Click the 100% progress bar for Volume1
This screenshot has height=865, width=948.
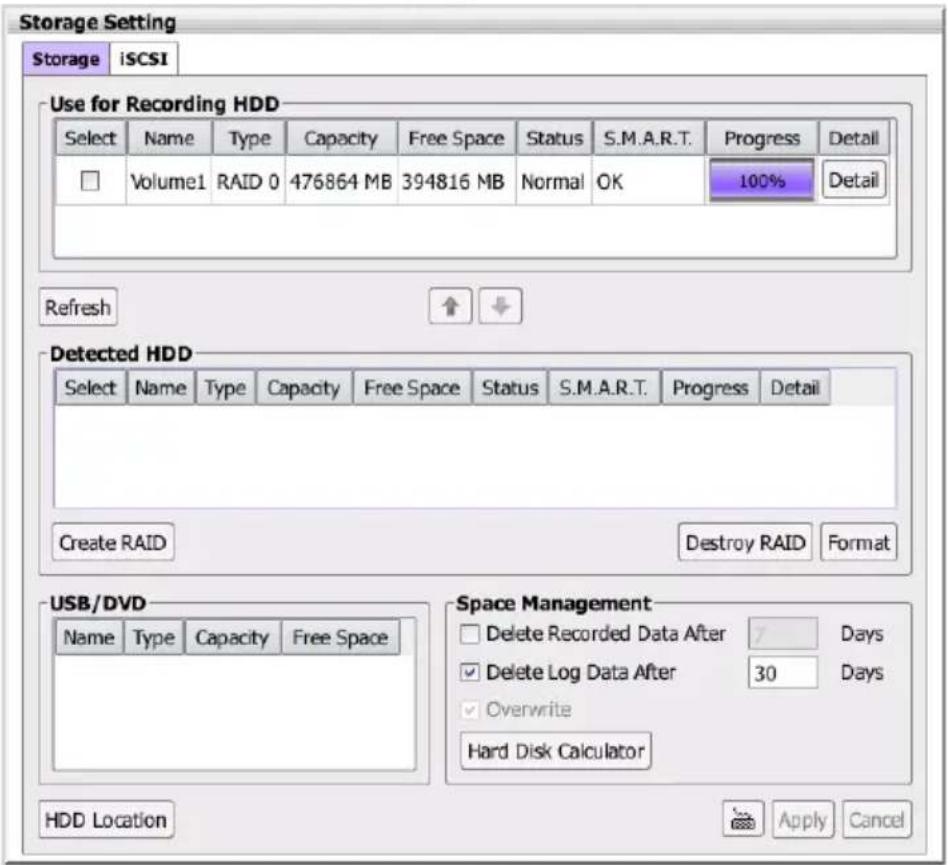(762, 180)
